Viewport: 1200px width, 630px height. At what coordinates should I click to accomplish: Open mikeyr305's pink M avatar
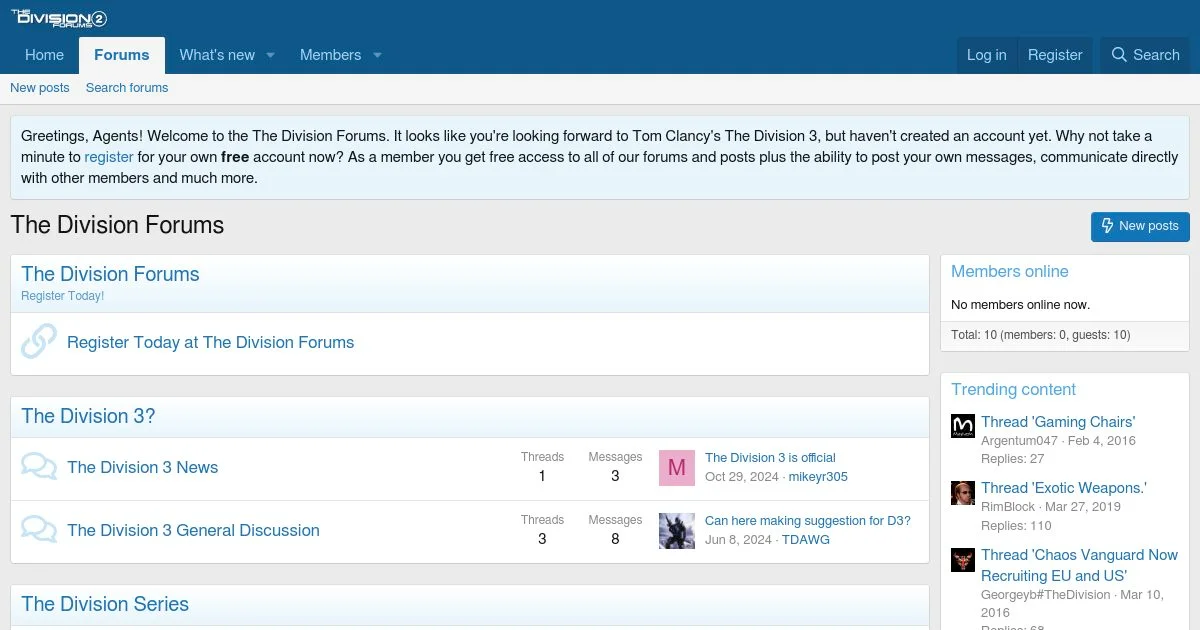point(677,467)
